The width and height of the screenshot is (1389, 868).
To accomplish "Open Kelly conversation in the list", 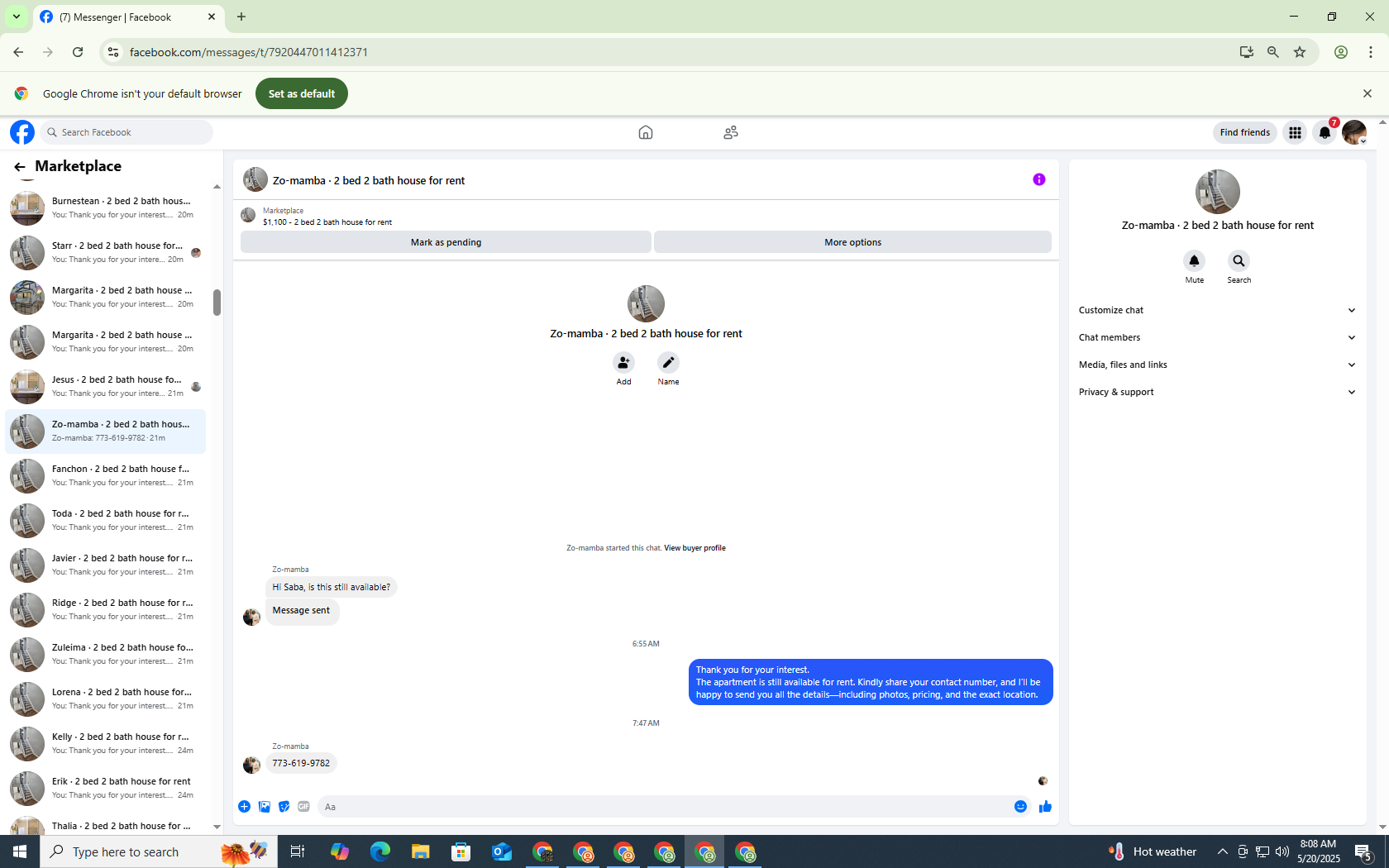I will coord(106,743).
